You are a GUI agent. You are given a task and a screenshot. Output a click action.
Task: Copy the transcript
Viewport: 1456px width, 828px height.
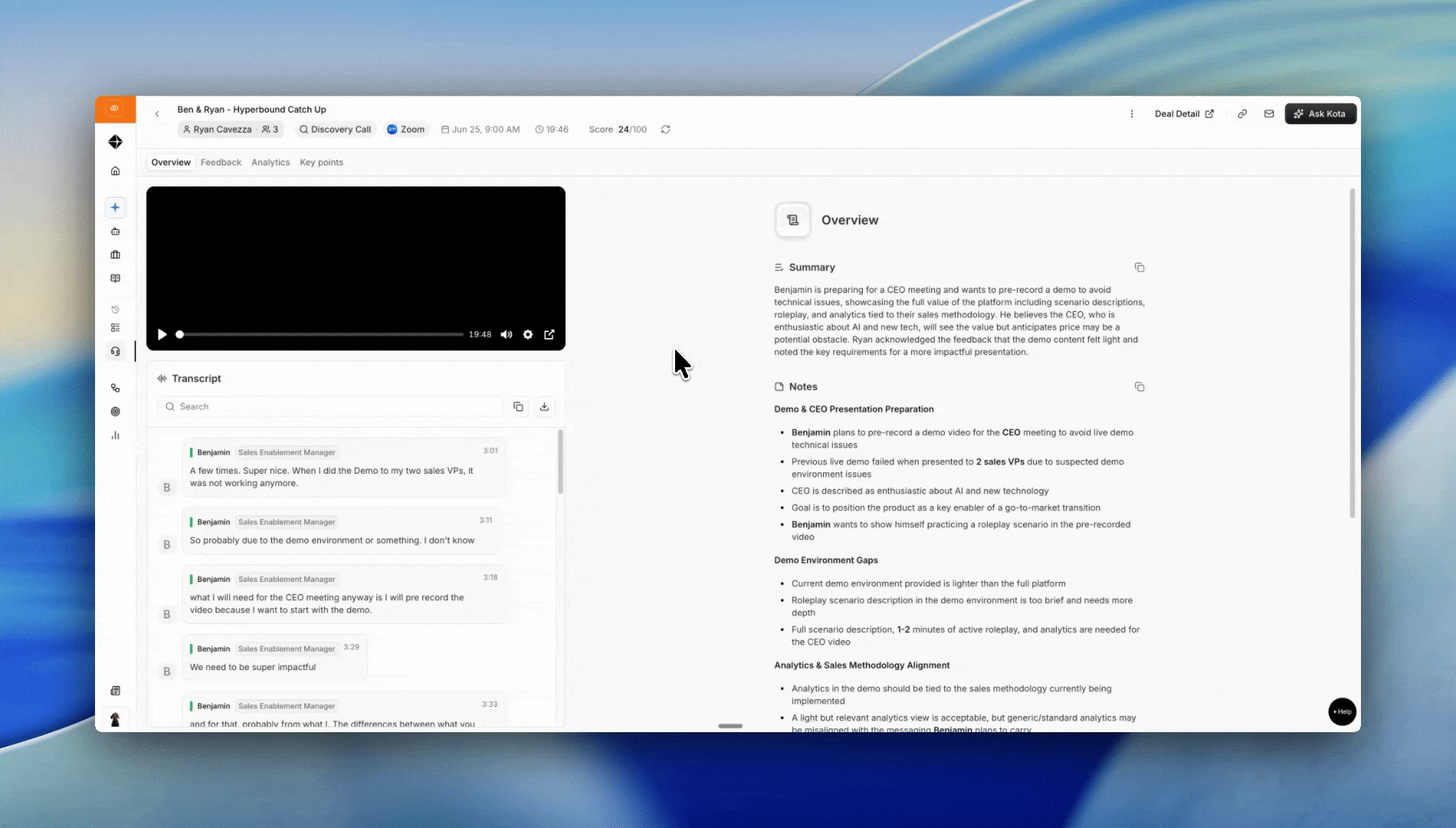pyautogui.click(x=518, y=406)
